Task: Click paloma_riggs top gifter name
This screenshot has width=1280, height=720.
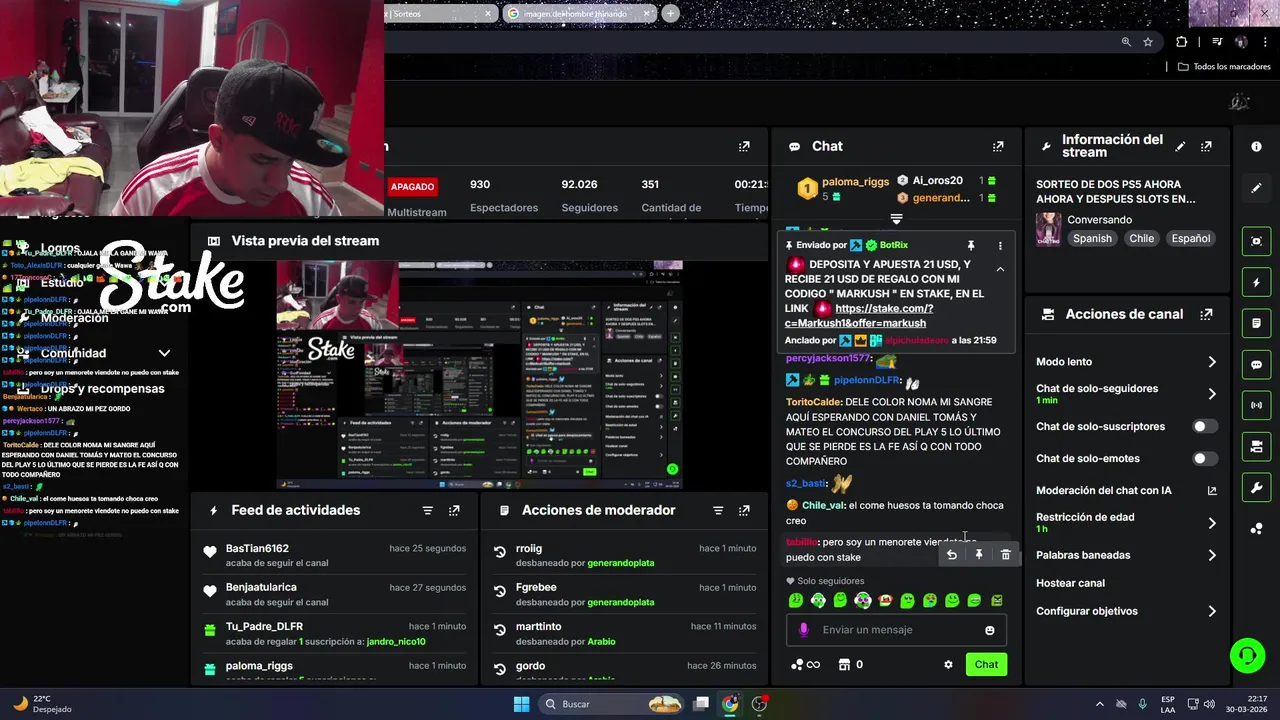Action: [856, 182]
